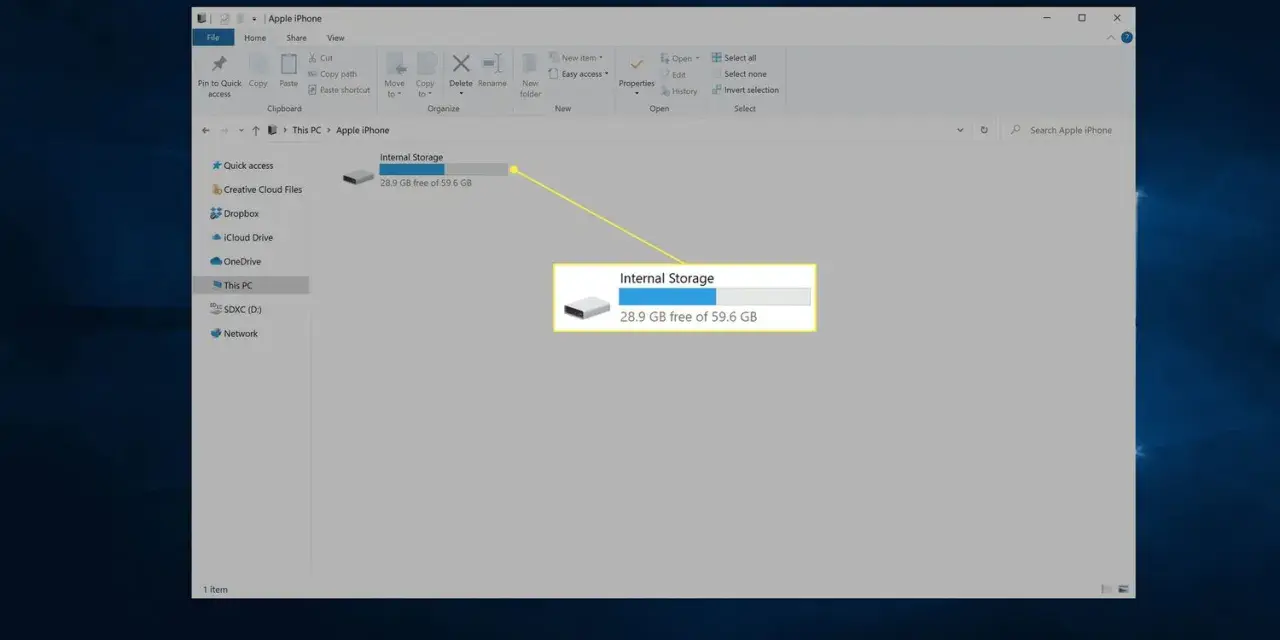Click the Copy button in Clipboard group
The image size is (1280, 640).
coord(258,71)
